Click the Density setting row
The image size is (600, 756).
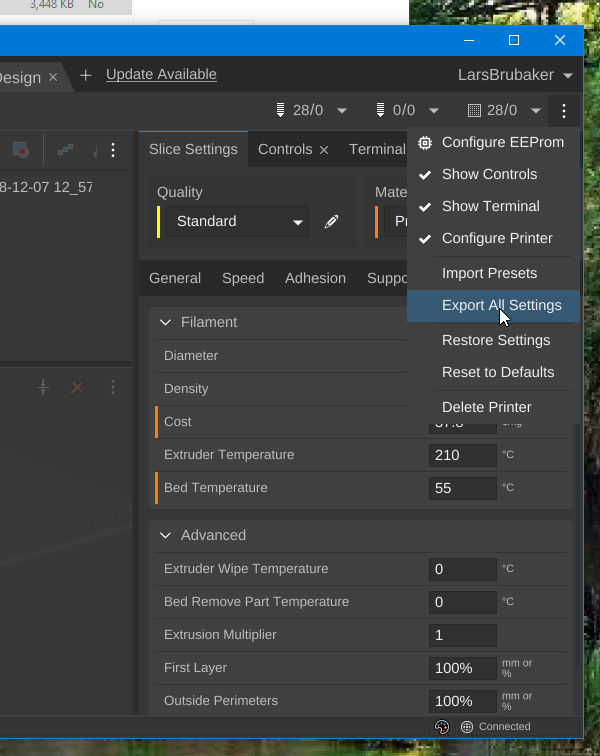(281, 389)
